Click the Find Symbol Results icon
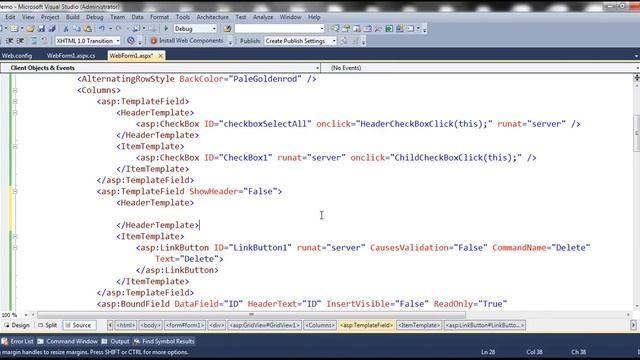The height and width of the screenshot is (360, 640). 137,341
